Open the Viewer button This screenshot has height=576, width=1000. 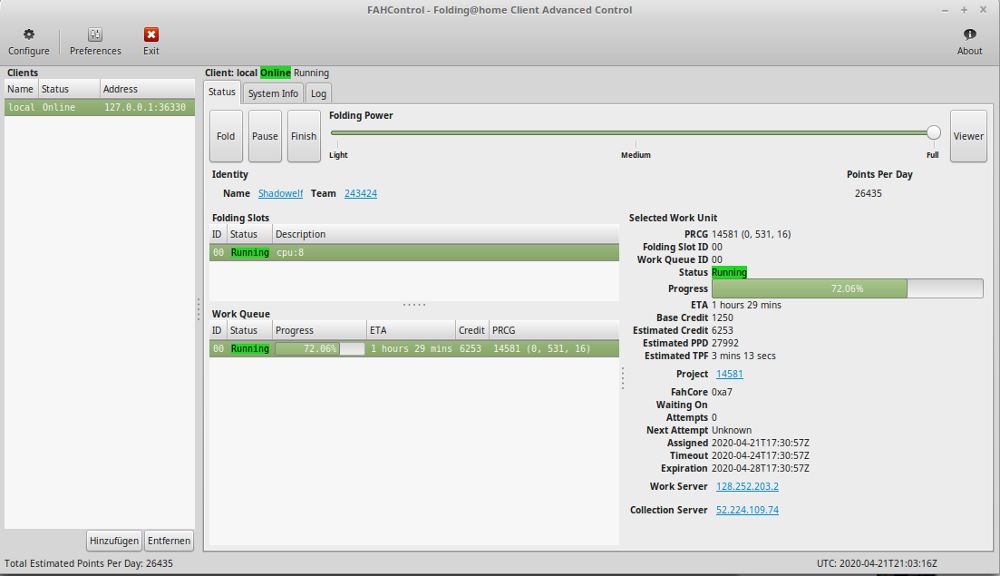point(968,136)
